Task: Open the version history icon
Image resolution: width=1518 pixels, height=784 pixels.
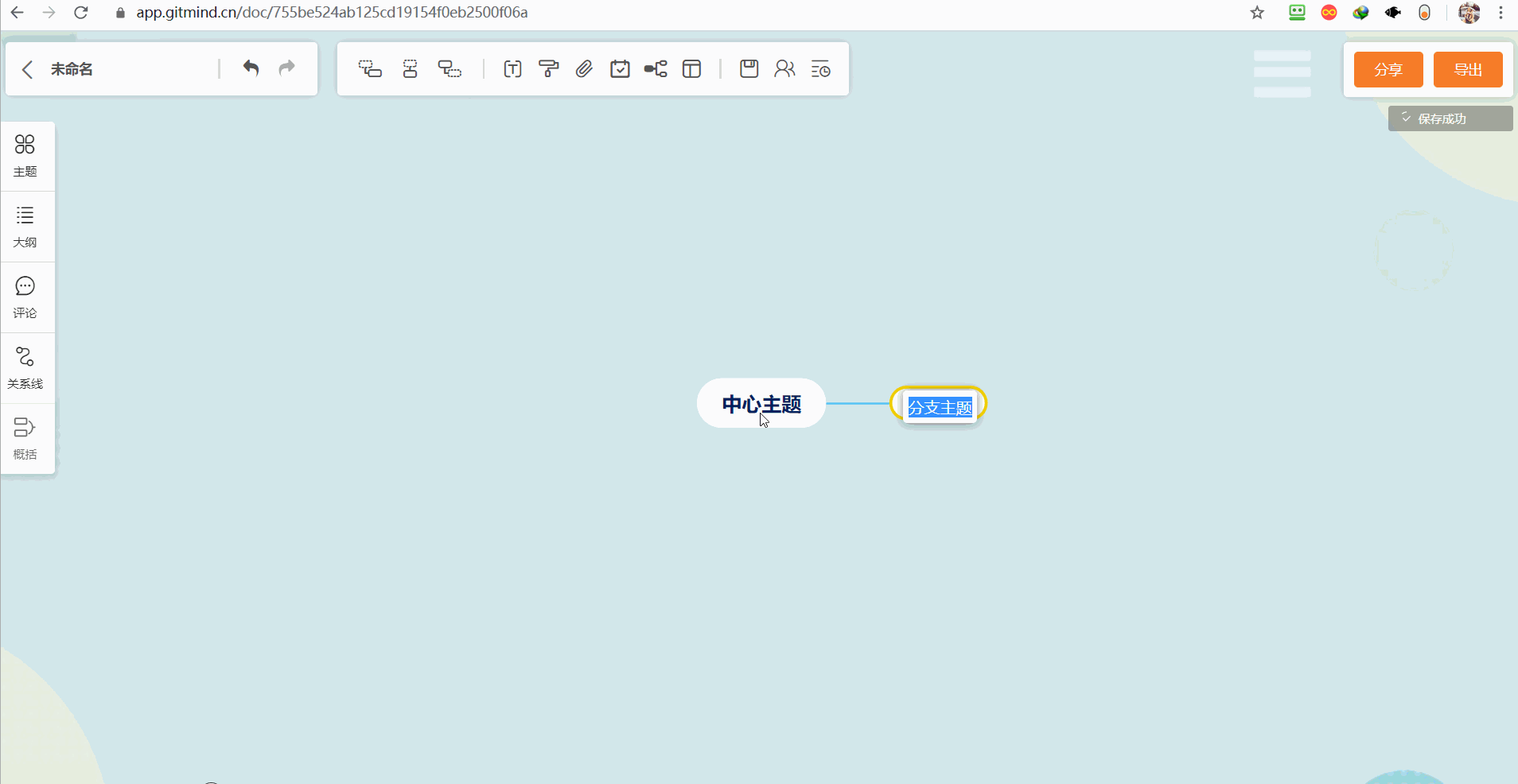Action: (820, 69)
